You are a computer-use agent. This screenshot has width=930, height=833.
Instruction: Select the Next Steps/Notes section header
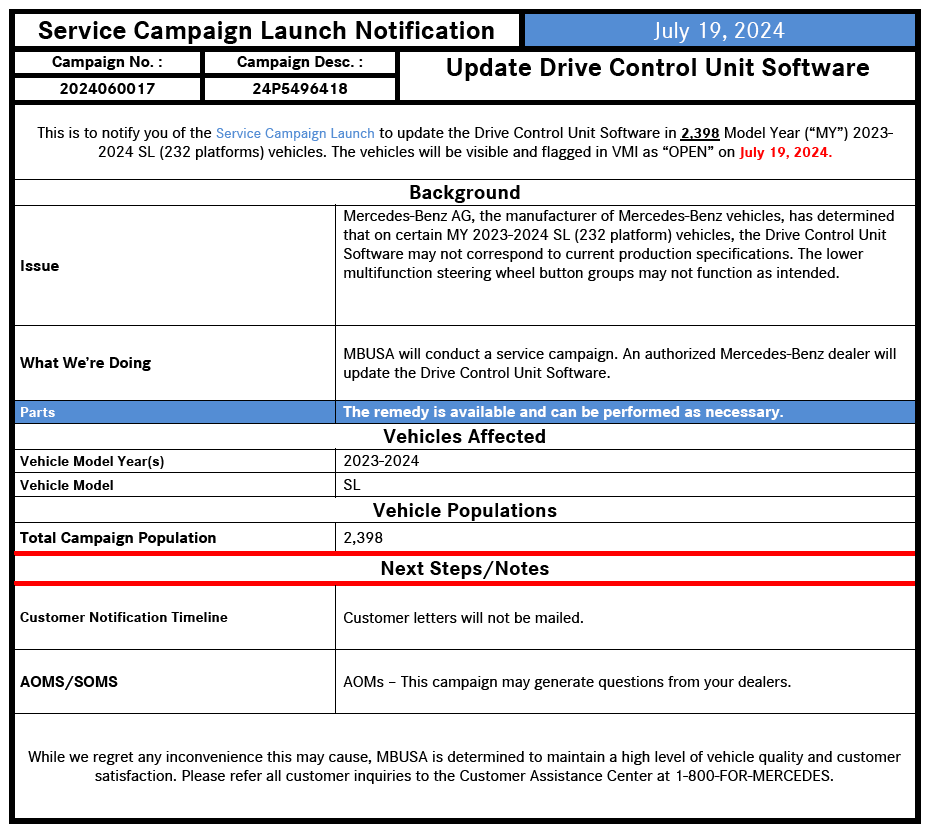pos(464,569)
